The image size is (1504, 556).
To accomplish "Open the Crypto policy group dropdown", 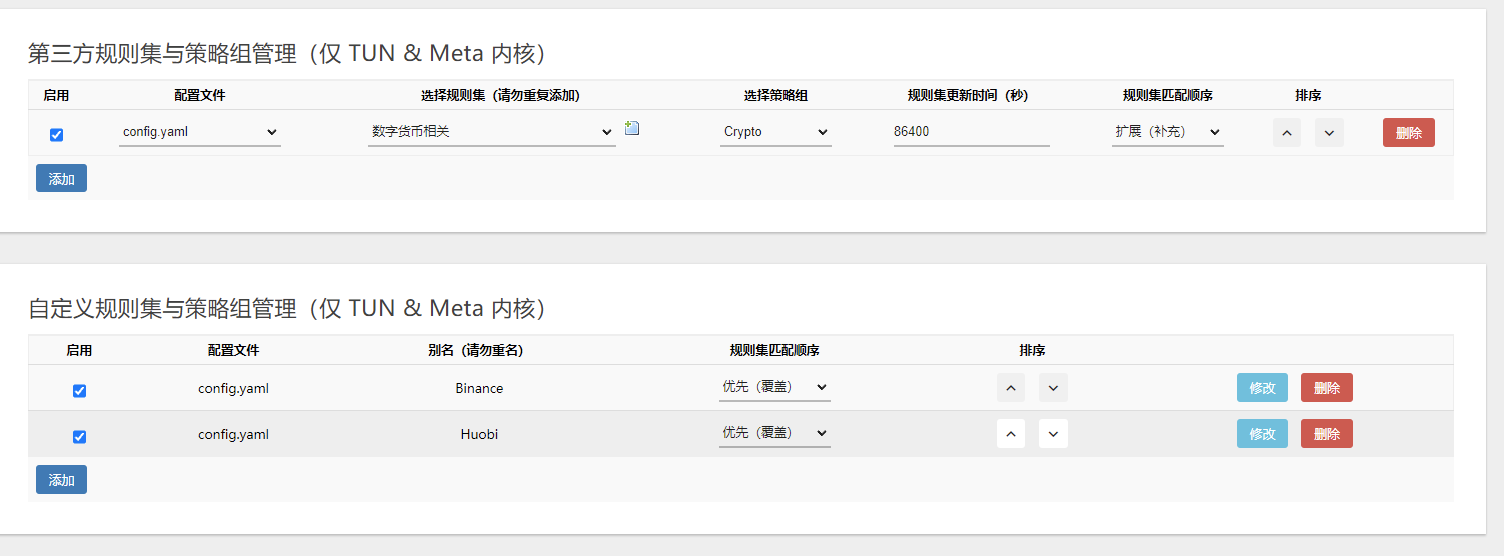I will pos(776,132).
